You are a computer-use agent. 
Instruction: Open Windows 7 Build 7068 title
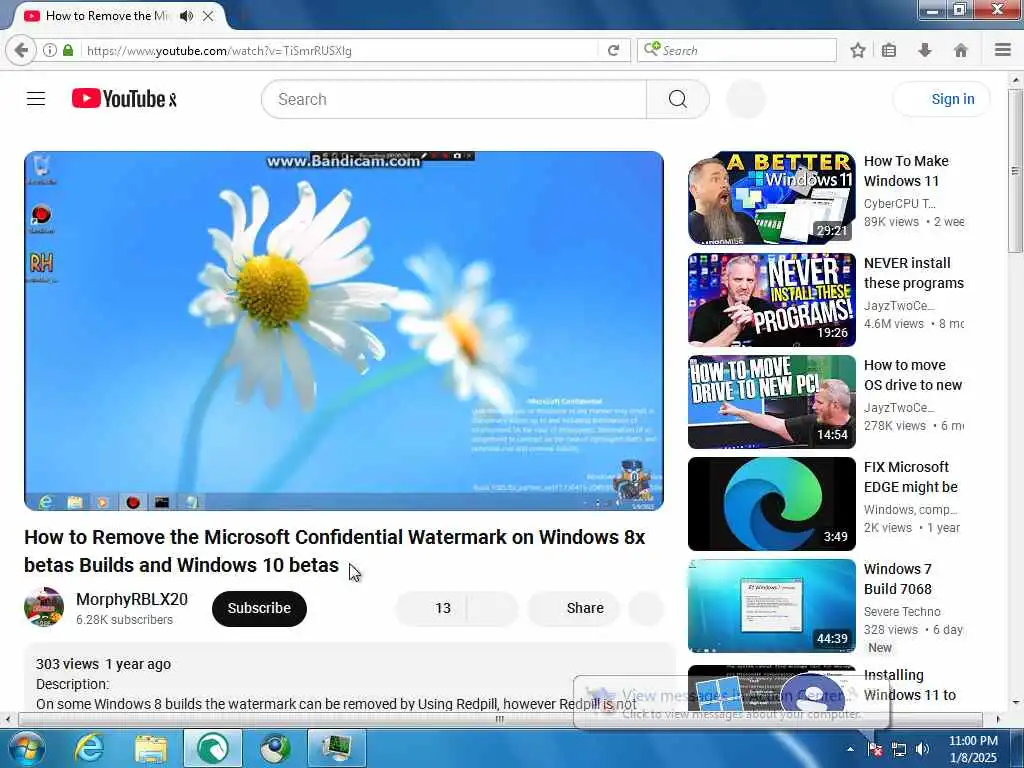coord(898,579)
